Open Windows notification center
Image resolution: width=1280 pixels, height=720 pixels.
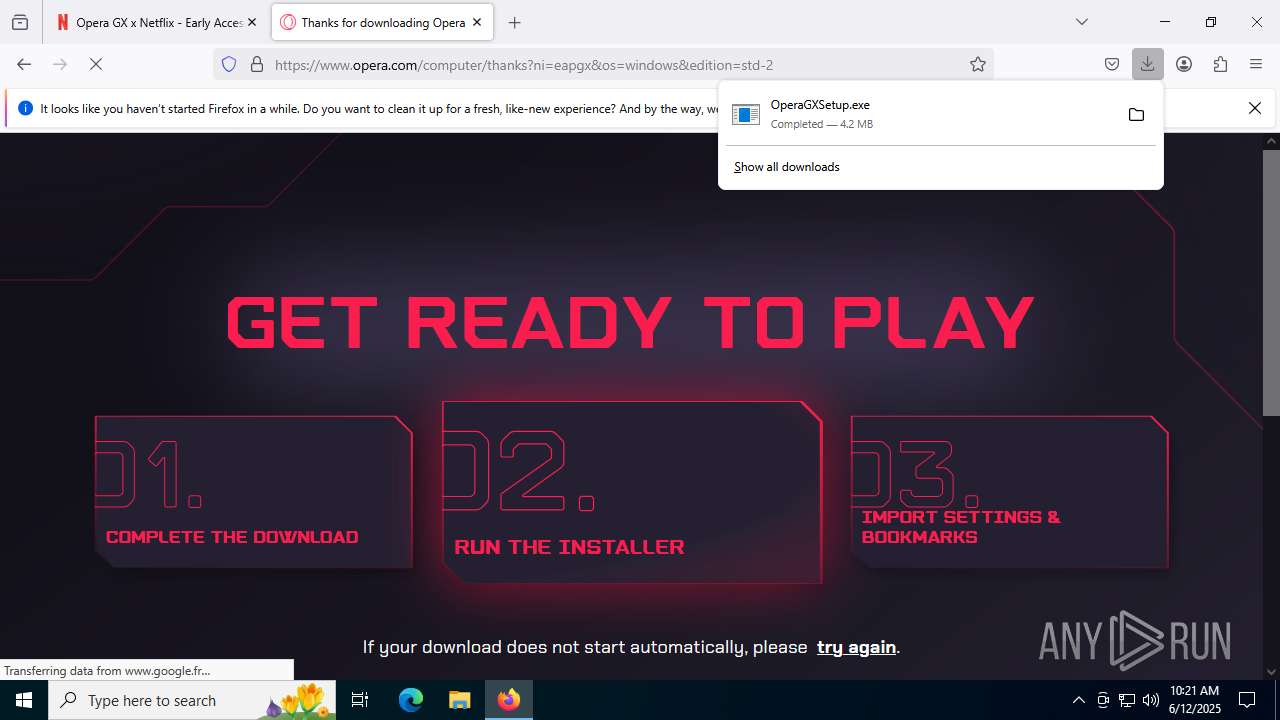coord(1247,700)
